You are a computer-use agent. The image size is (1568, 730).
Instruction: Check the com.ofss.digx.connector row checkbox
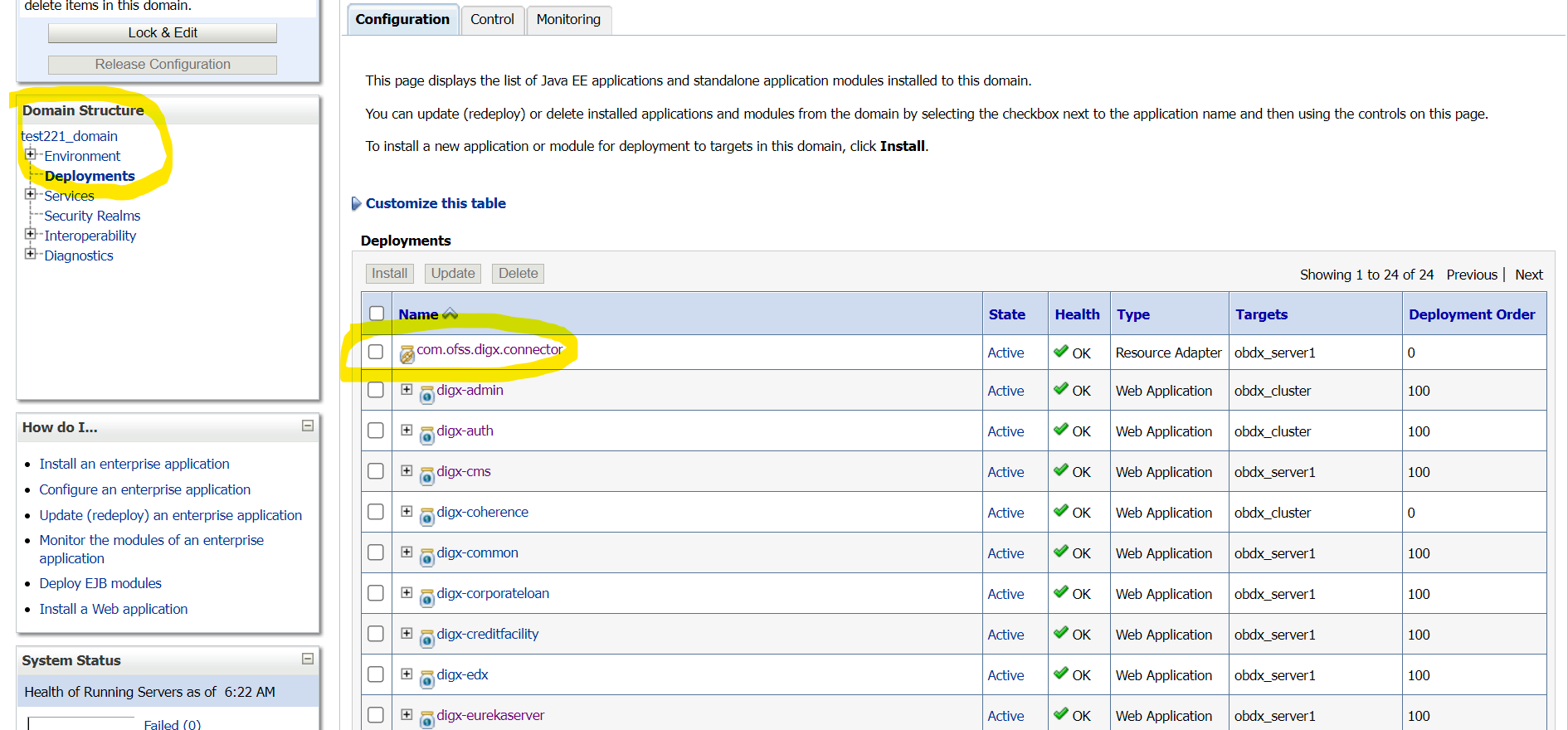(376, 352)
